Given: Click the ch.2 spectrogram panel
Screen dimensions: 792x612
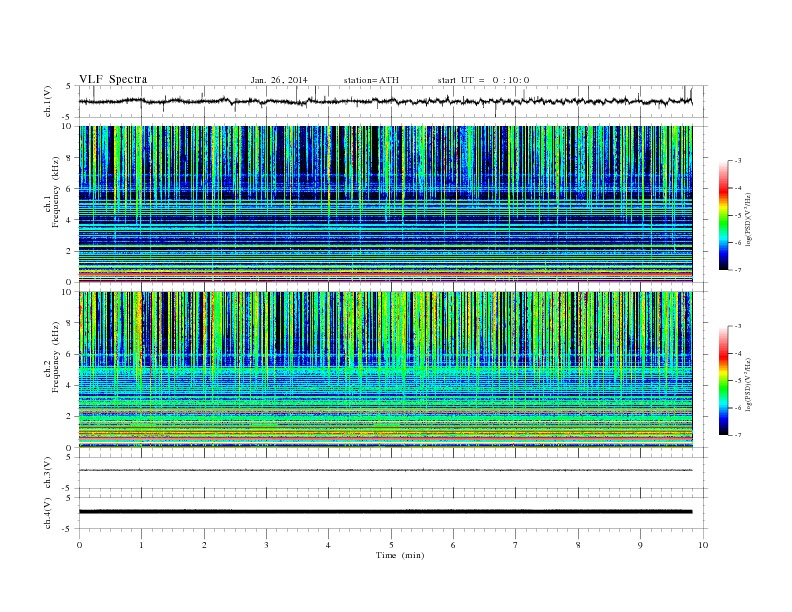Looking at the screenshot, I should click(385, 369).
